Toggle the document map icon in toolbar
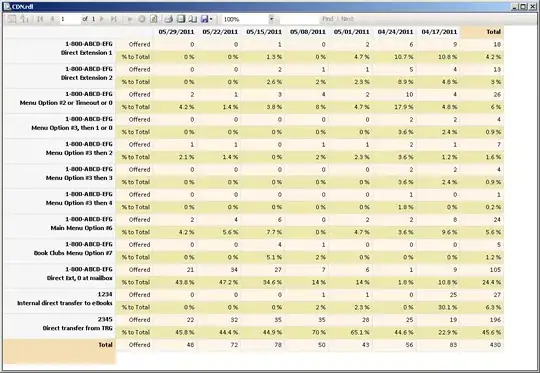 click(12, 19)
